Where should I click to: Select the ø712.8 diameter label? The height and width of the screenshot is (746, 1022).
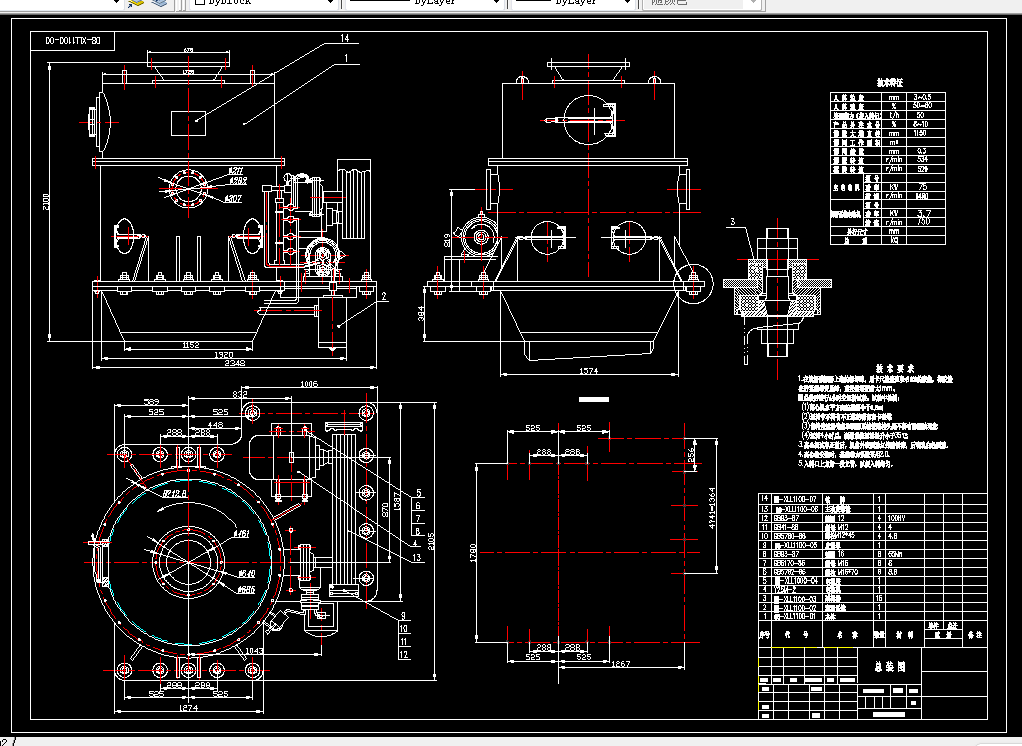[175, 493]
